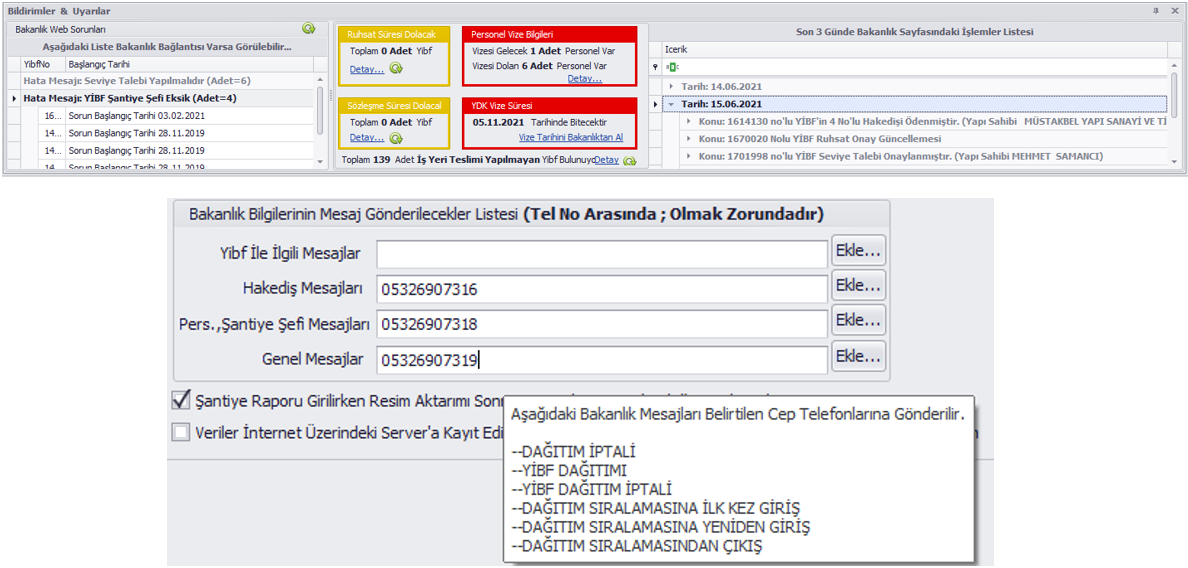Refresh the Bakanlık Web Sorunları list
The height and width of the screenshot is (568, 1188).
tap(309, 29)
